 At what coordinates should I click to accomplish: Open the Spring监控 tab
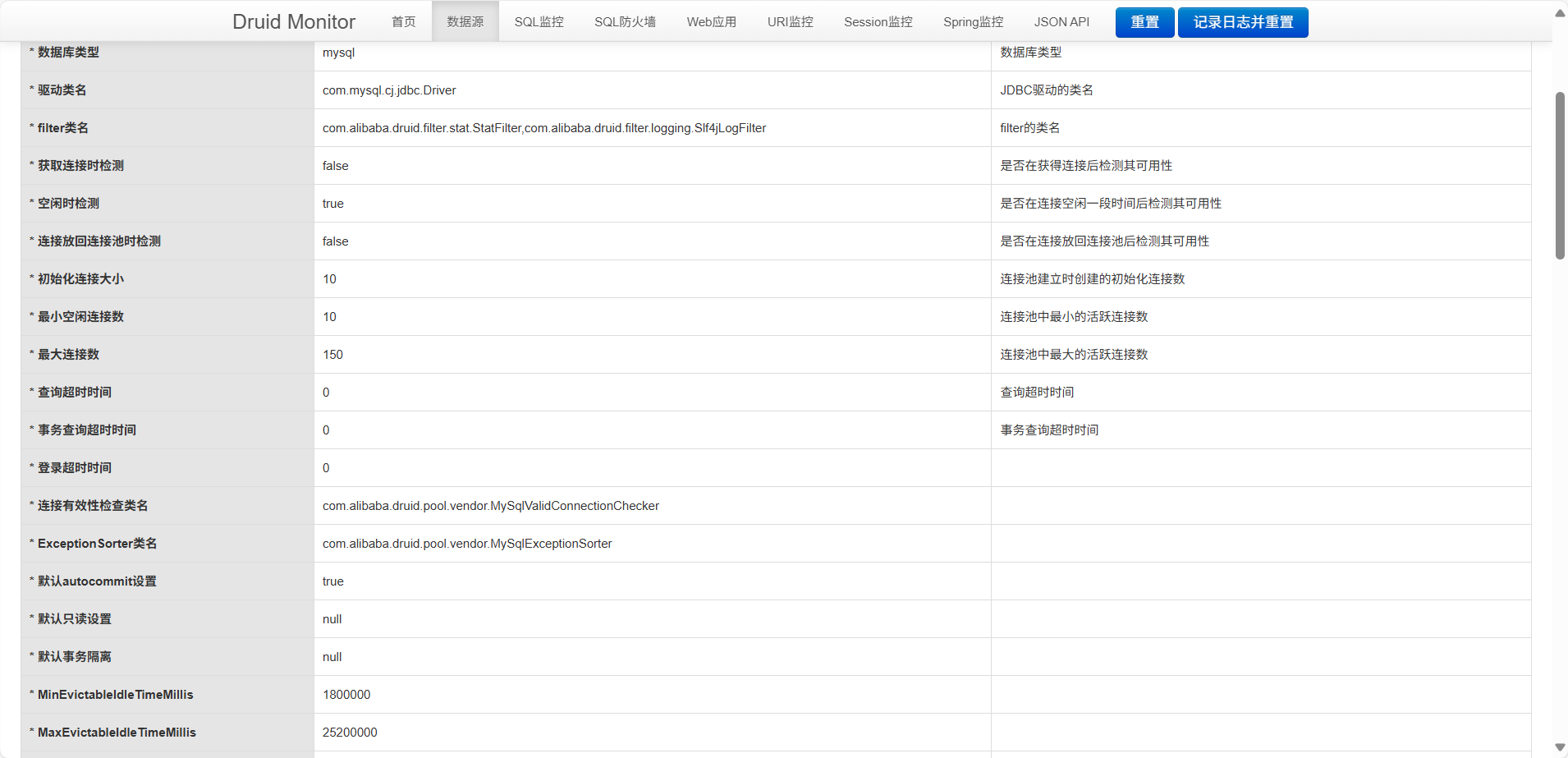[x=973, y=22]
